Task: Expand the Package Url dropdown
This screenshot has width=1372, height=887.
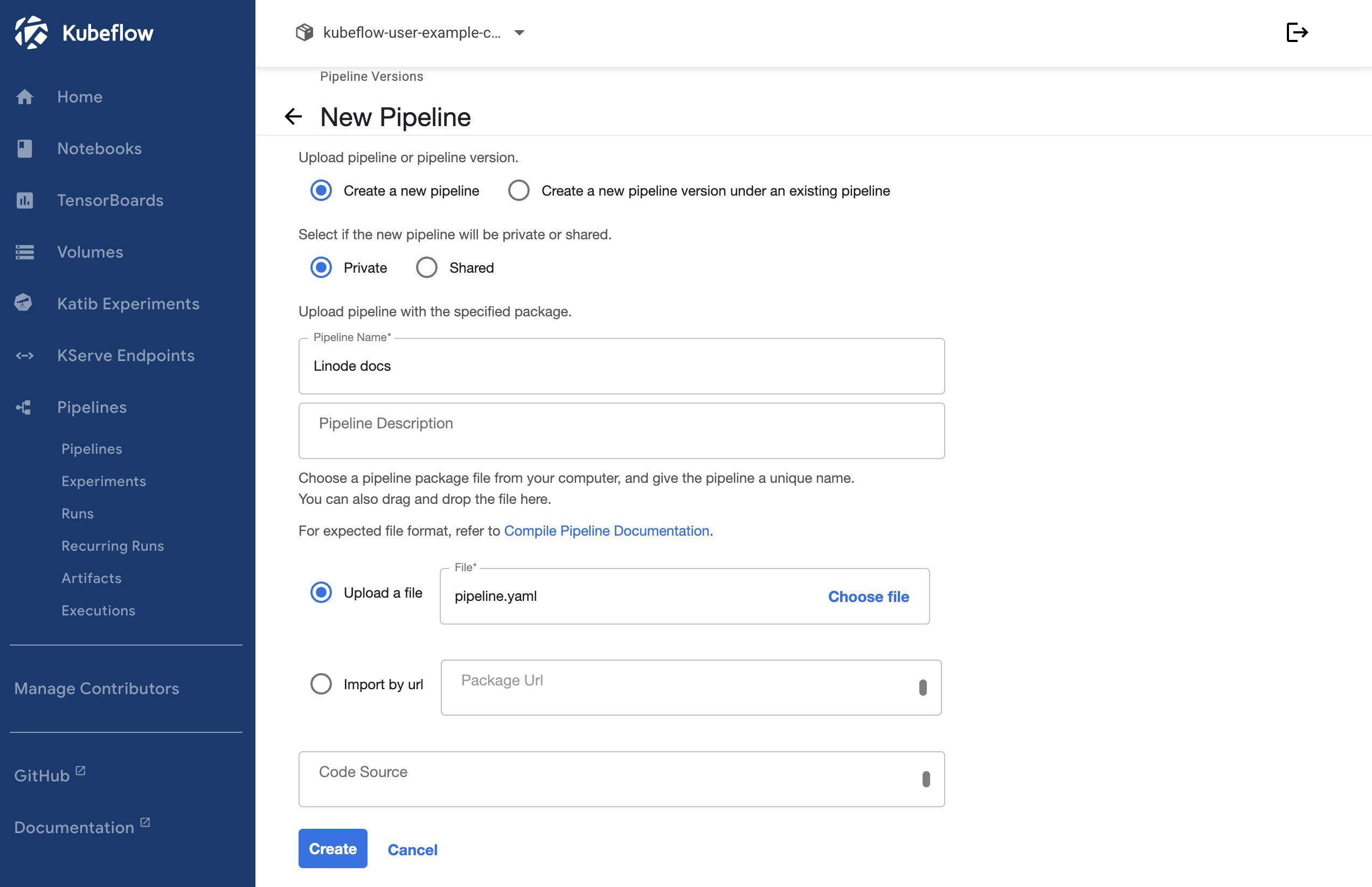Action: coord(924,687)
